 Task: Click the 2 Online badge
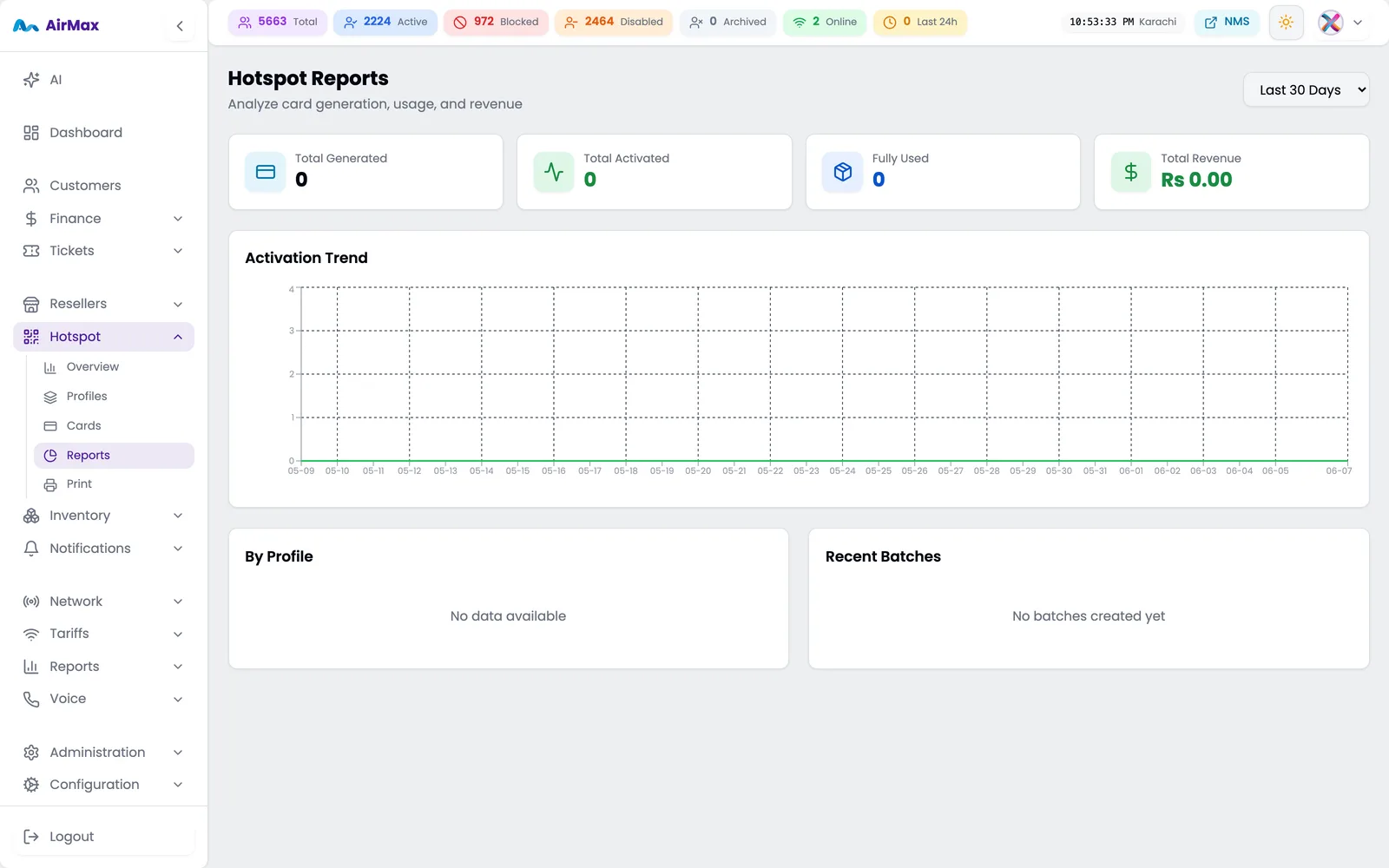[x=825, y=22]
